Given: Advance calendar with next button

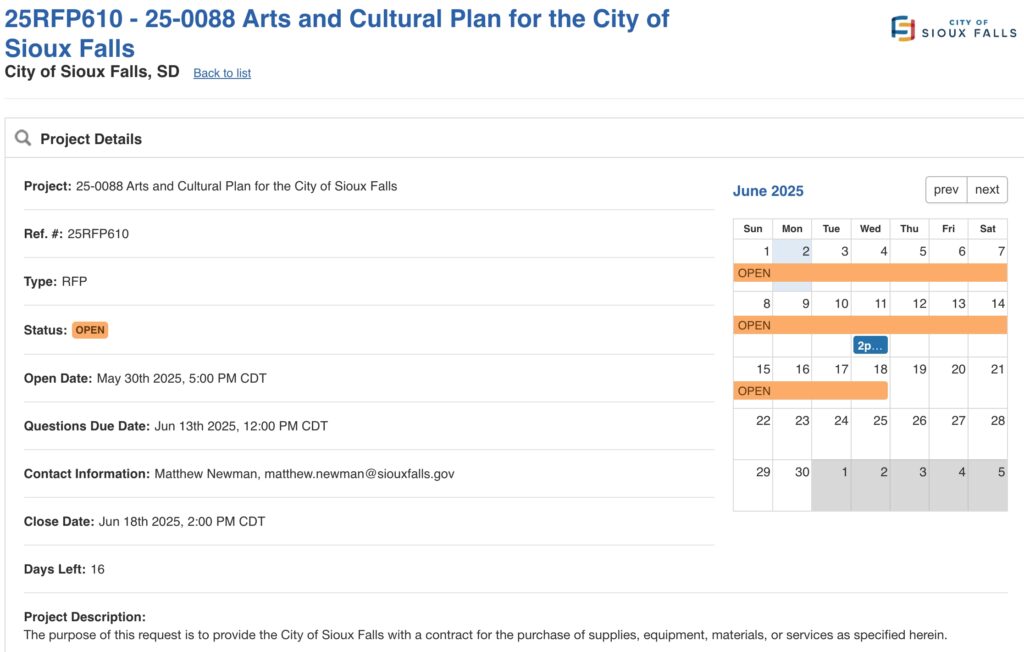Looking at the screenshot, I should [x=987, y=189].
